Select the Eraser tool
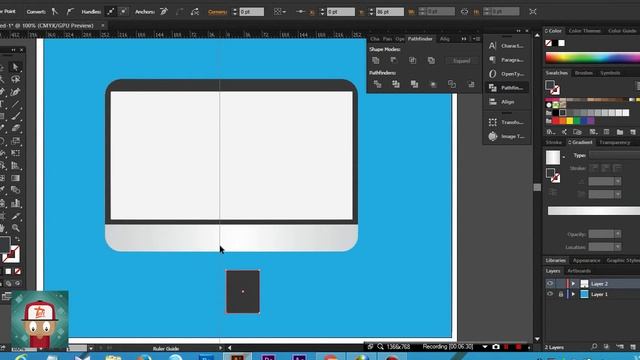This screenshot has height=360, width=640. point(16,128)
